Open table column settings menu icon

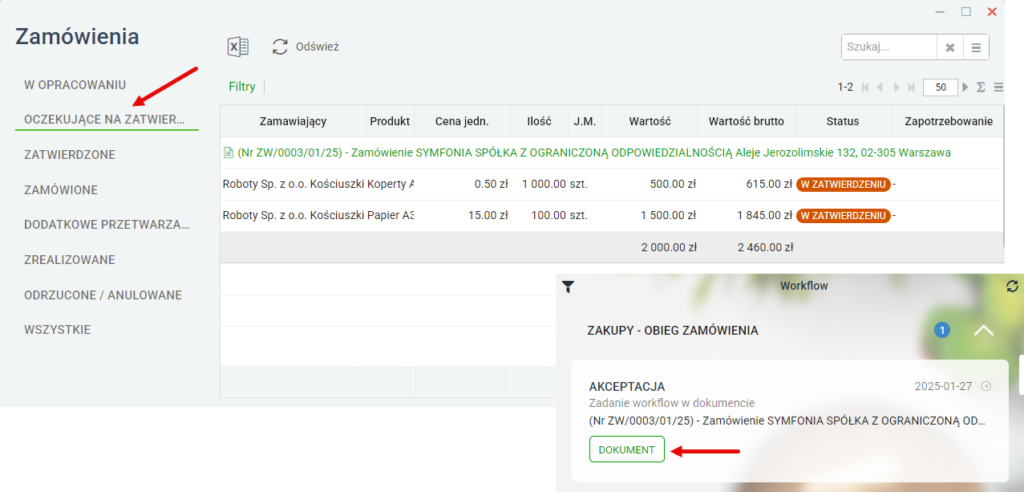(x=998, y=87)
